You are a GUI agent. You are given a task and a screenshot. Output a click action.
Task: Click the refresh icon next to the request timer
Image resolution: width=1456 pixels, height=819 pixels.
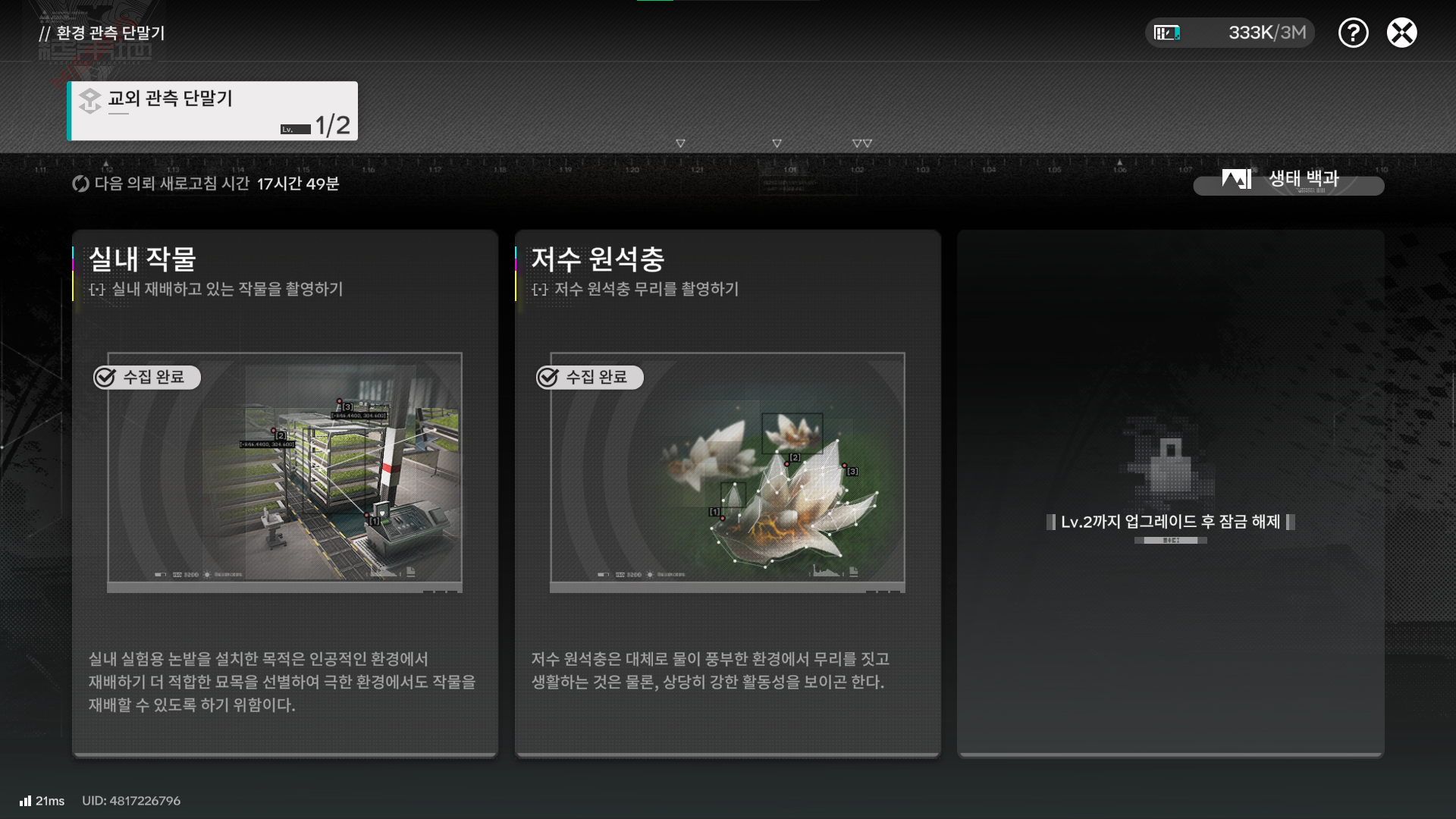(x=79, y=184)
